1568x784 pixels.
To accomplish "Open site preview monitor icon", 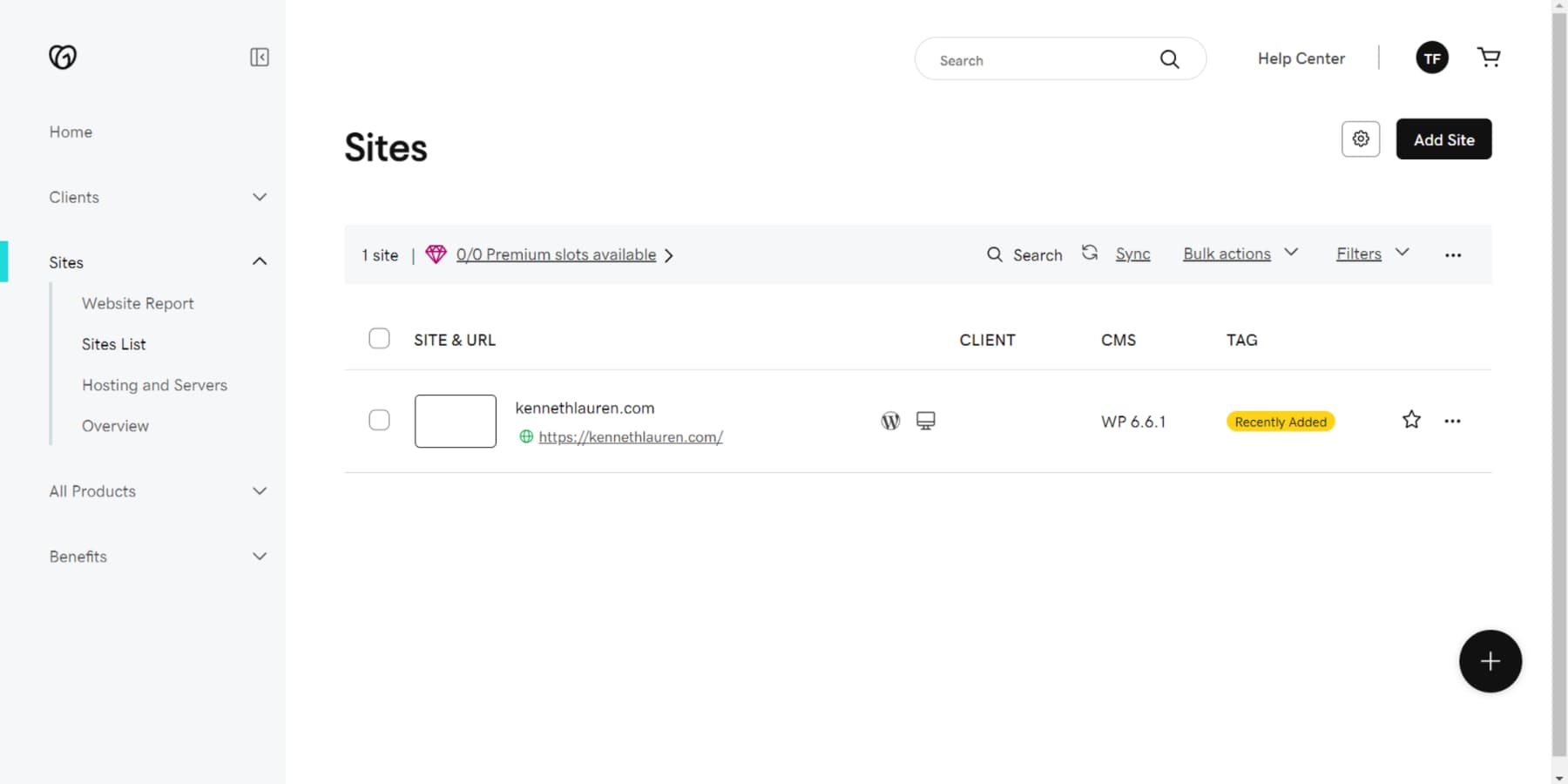I will coord(925,420).
